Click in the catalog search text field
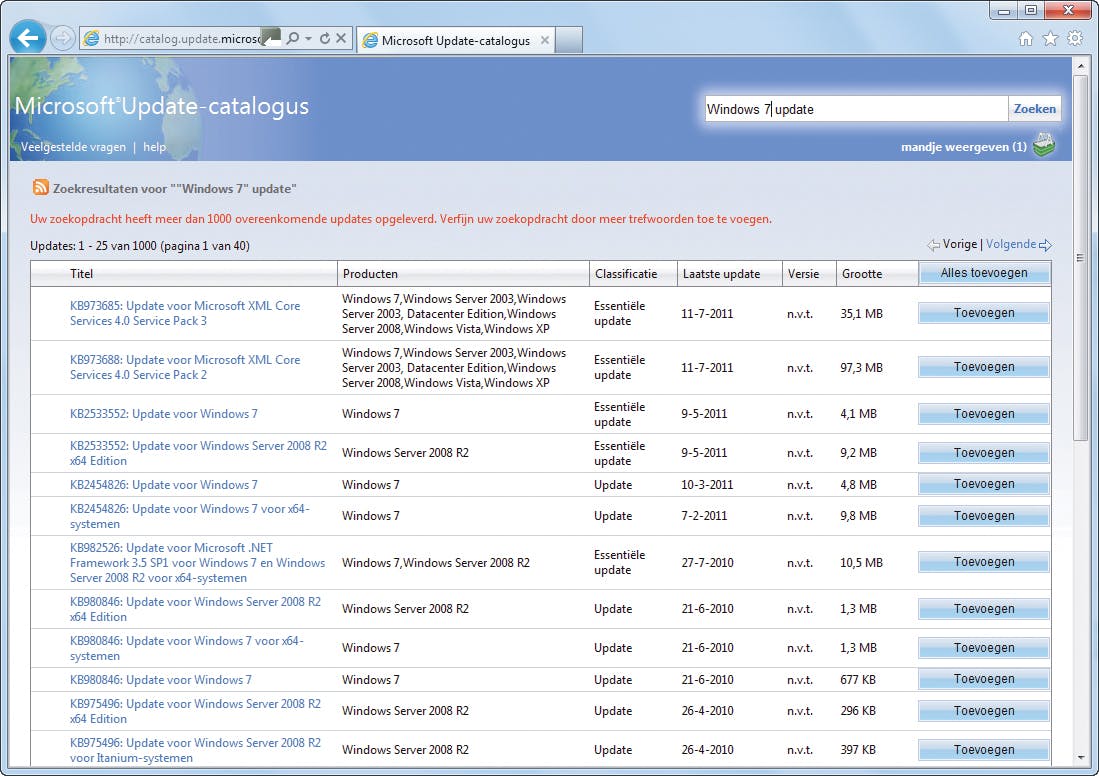The height and width of the screenshot is (776, 1099). (x=855, y=109)
